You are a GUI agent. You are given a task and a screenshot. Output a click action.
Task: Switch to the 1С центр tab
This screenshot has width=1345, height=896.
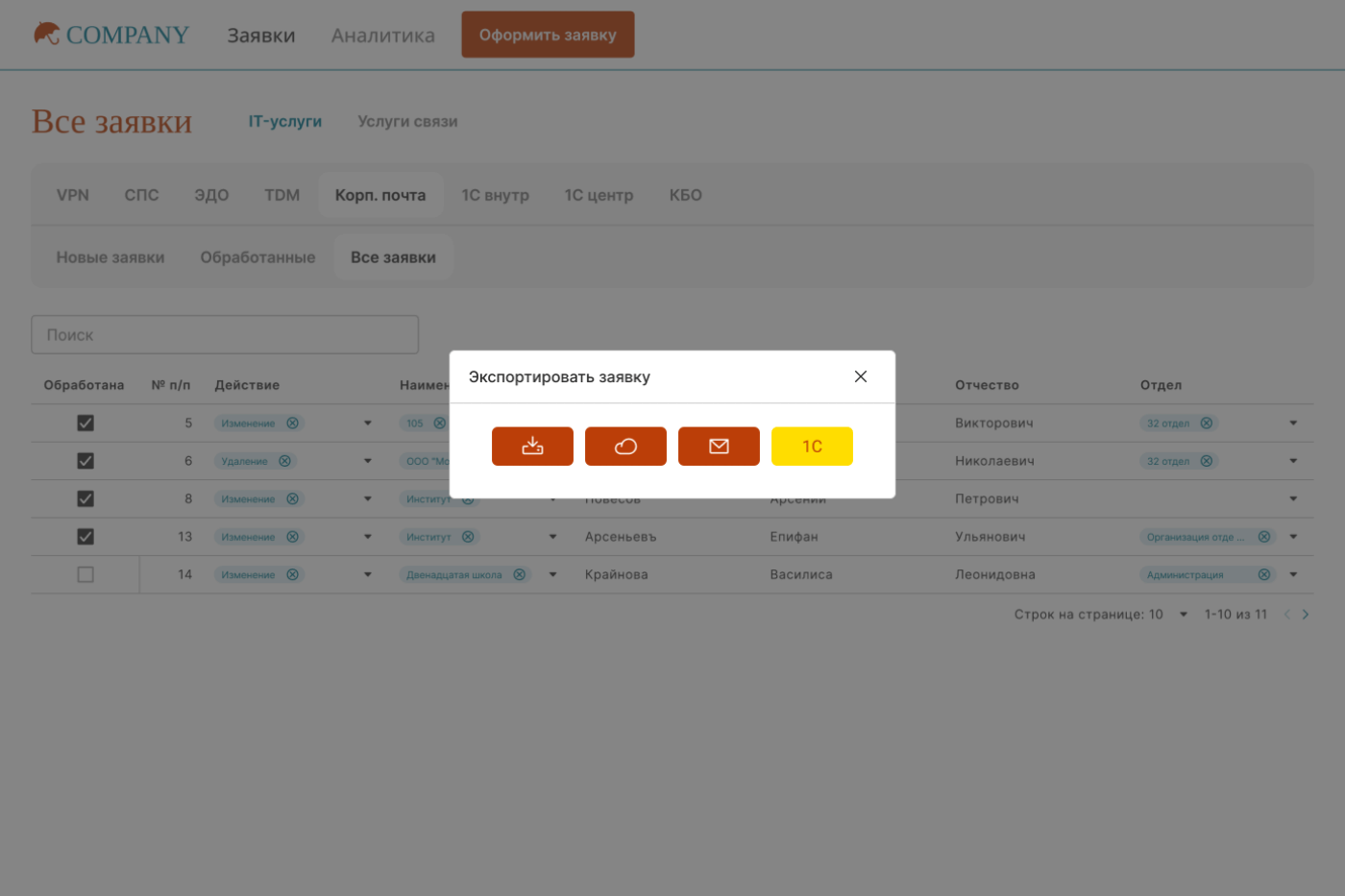599,195
